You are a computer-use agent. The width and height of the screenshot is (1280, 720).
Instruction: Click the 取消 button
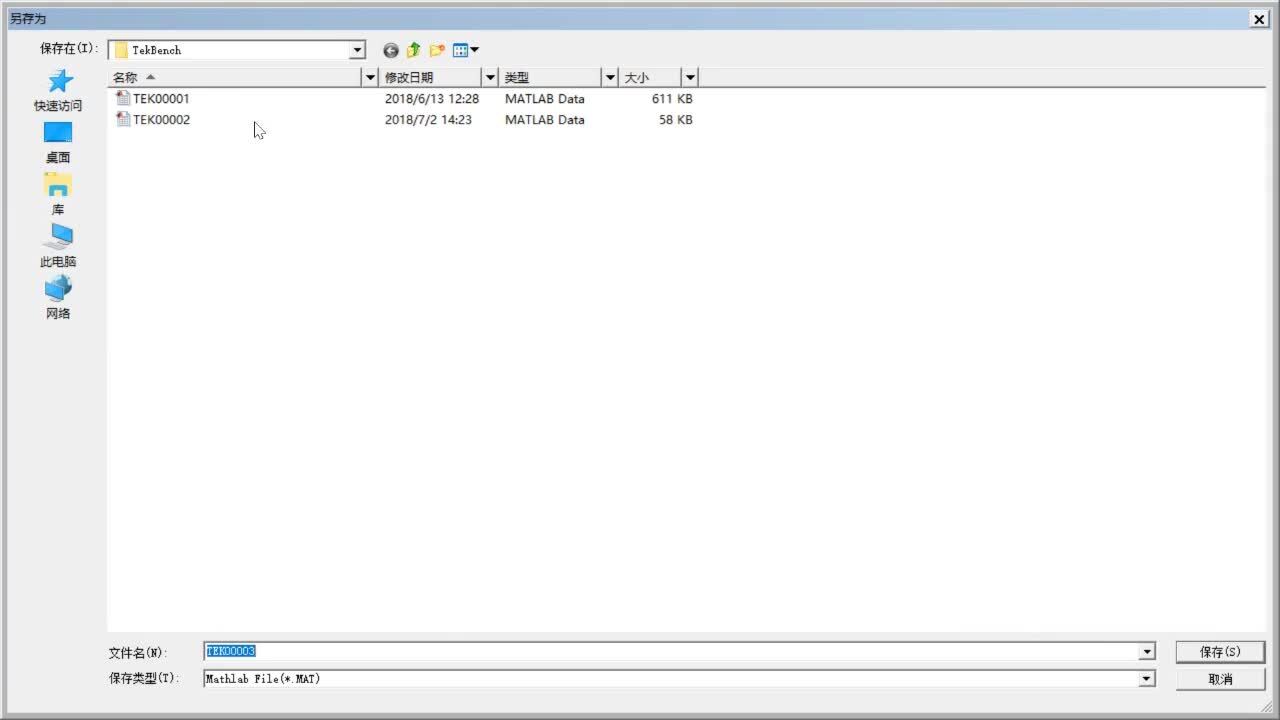click(1220, 679)
